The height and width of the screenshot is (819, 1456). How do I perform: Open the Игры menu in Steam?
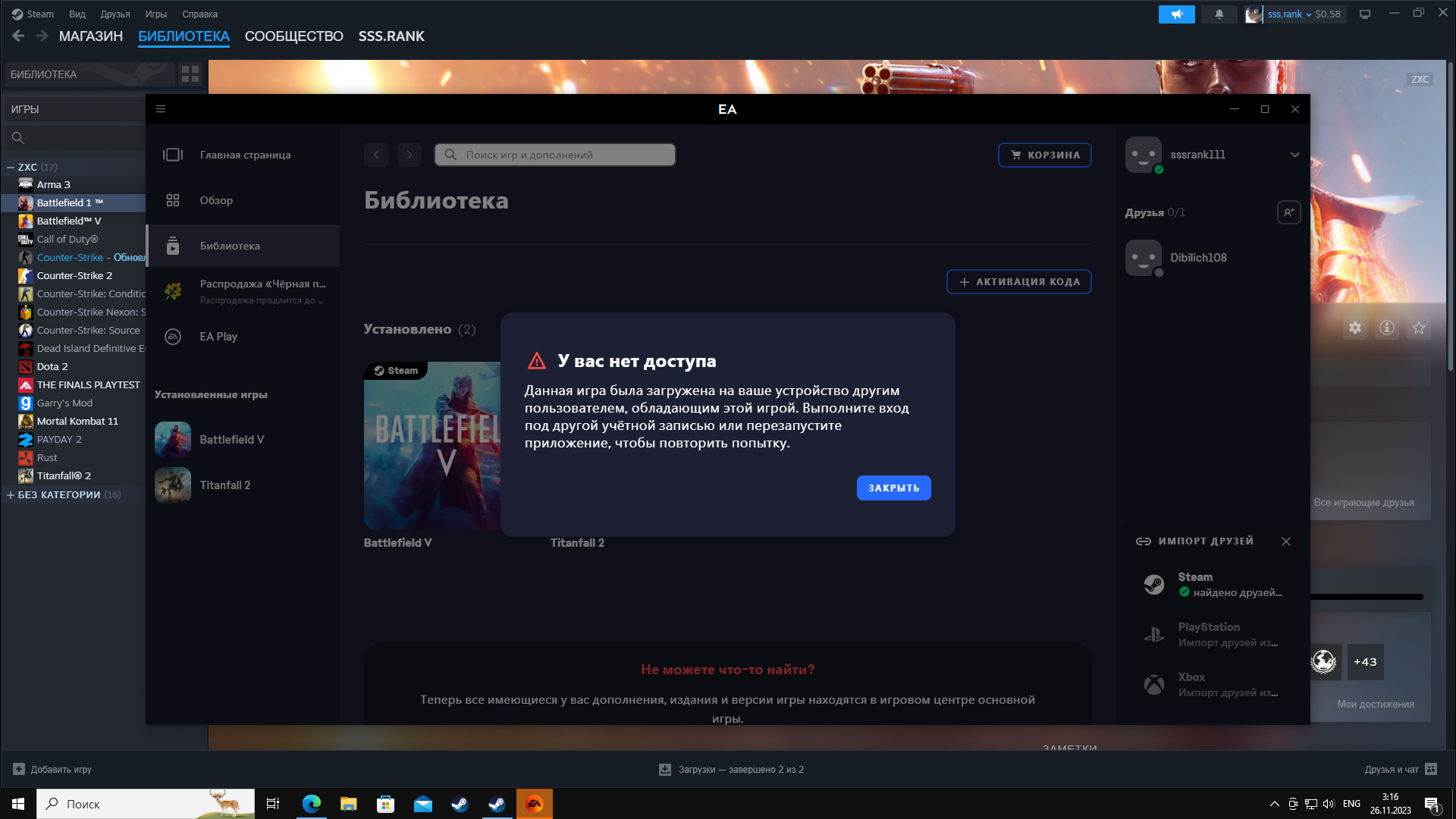[x=155, y=14]
